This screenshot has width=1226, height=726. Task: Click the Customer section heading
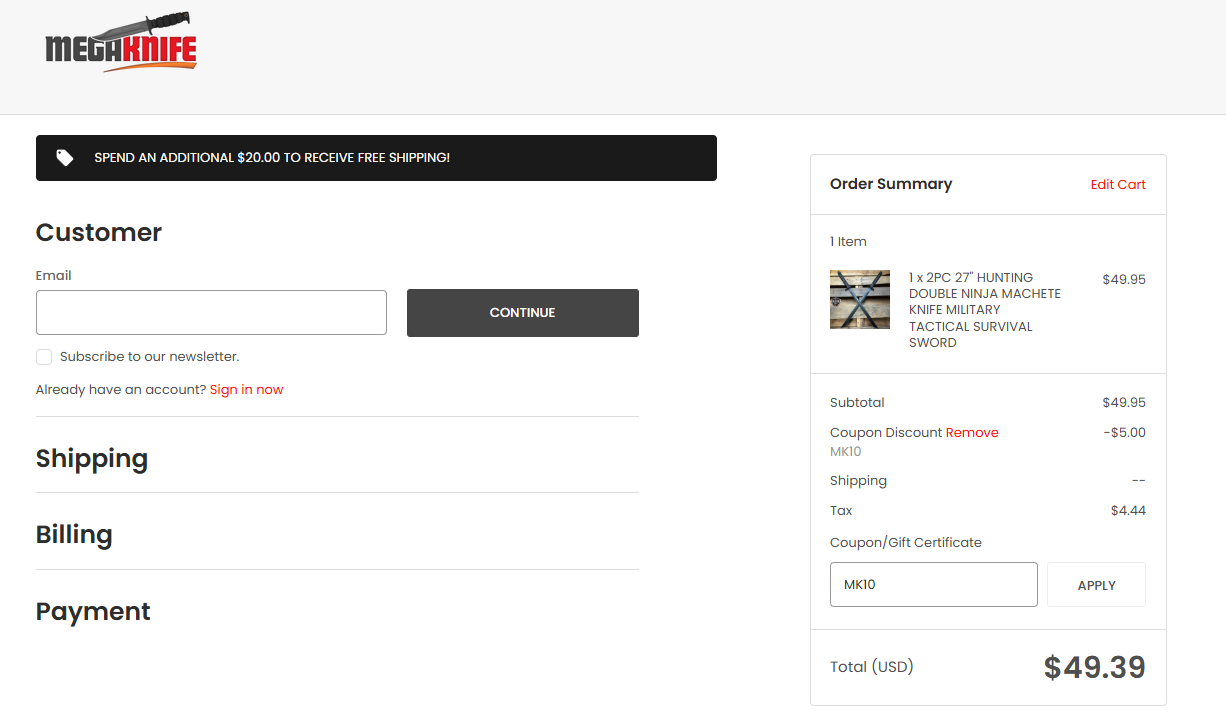click(x=99, y=233)
